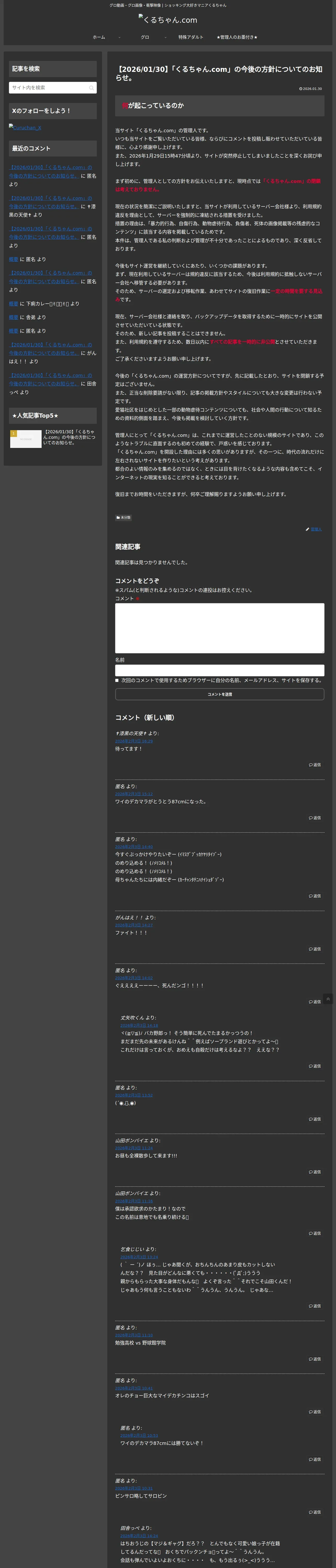Open timestamp link of がんはえ！！ comment
The height and width of the screenshot is (1568, 336).
coord(134,925)
